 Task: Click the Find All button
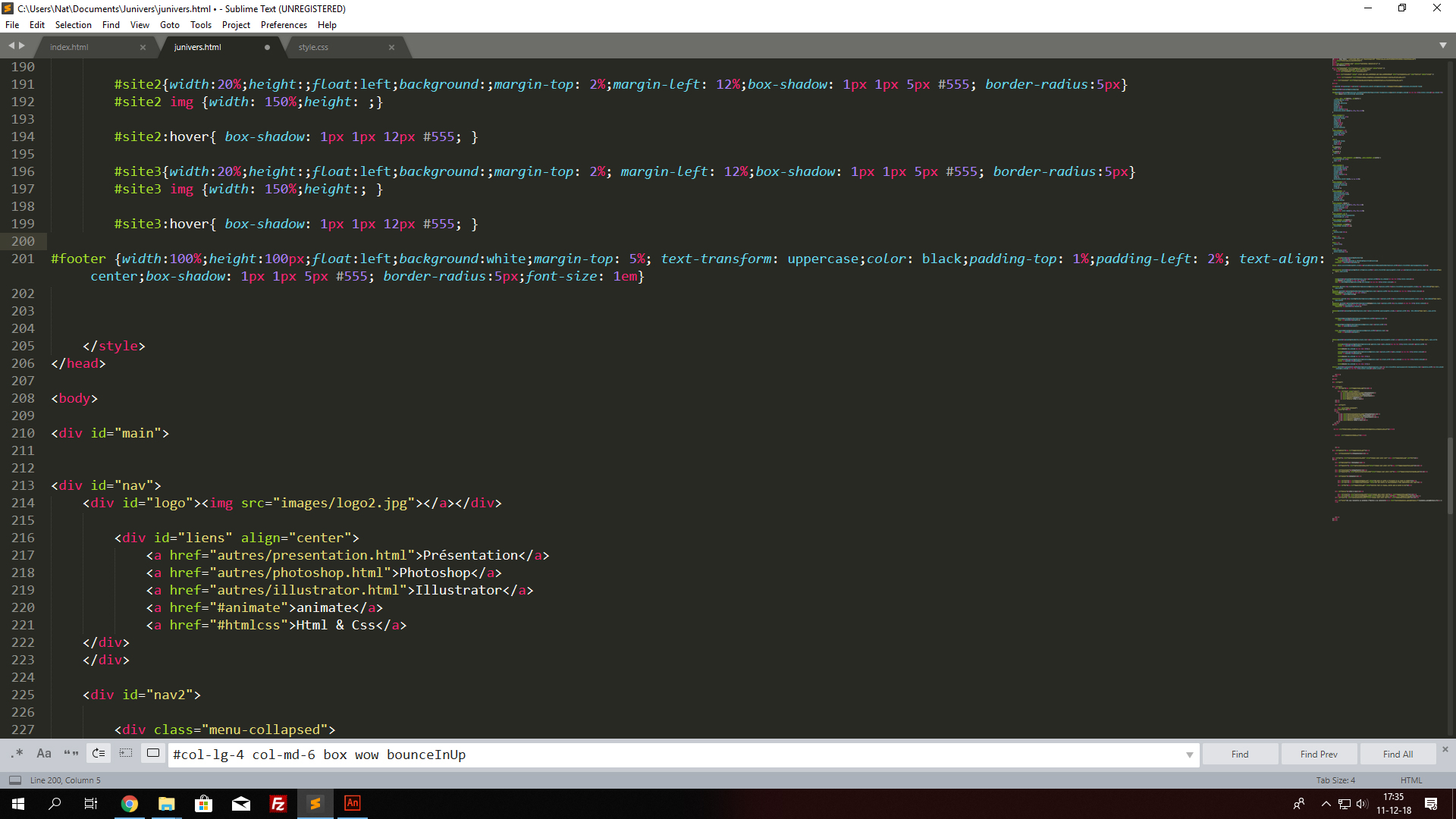1397,754
